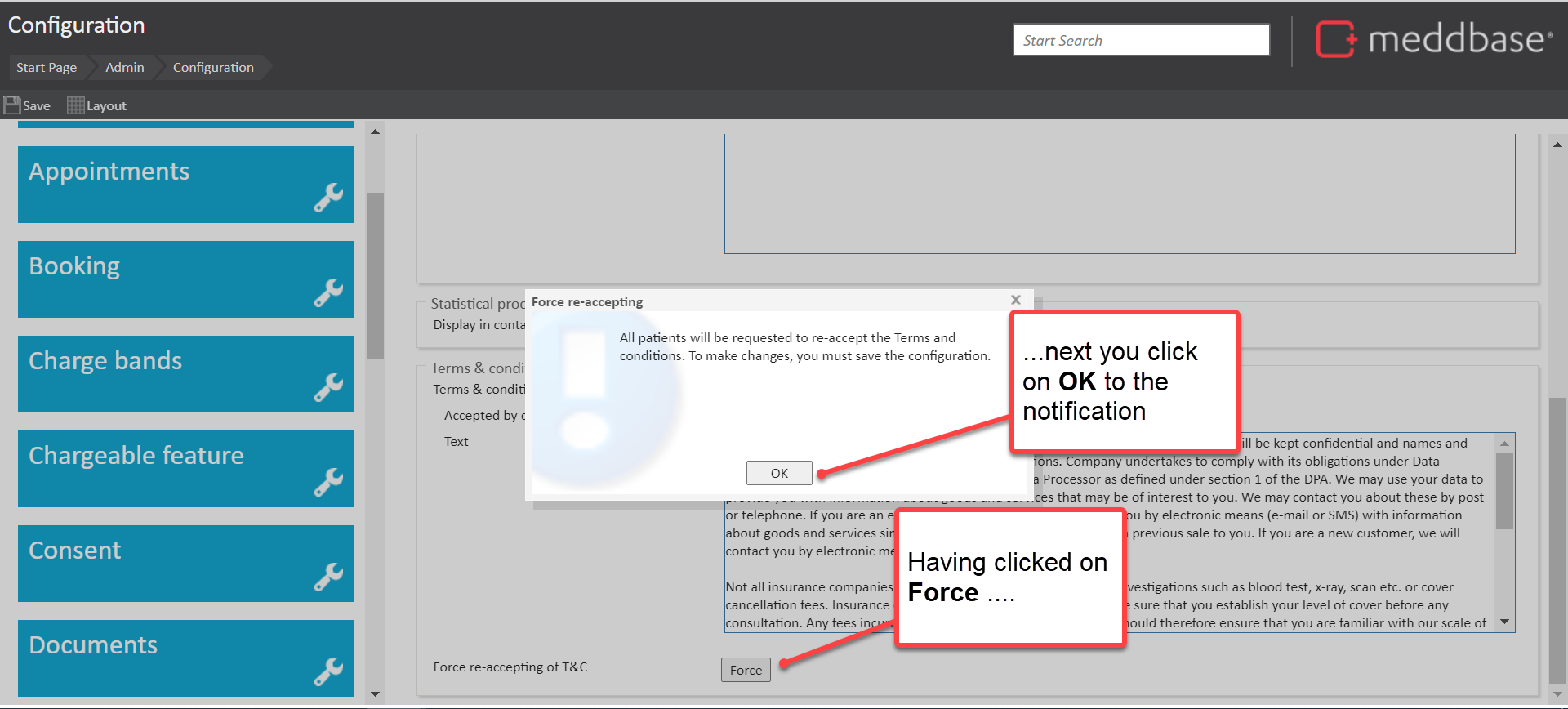Click the Save floppy disk icon
This screenshot has height=709, width=1568.
coord(12,105)
